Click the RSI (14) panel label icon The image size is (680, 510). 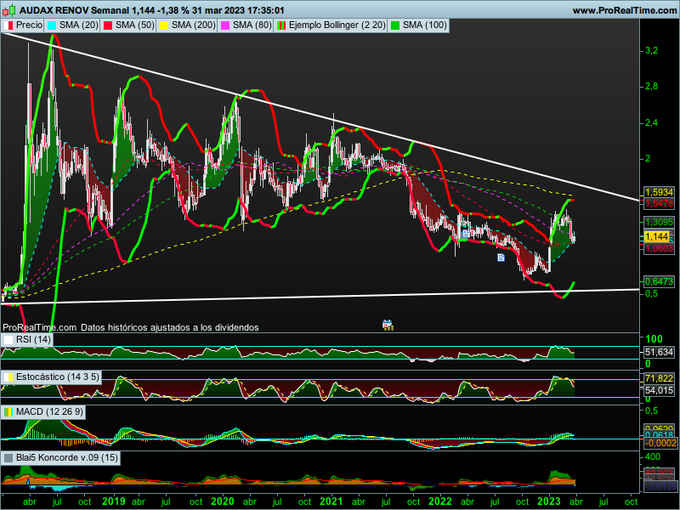(9, 340)
